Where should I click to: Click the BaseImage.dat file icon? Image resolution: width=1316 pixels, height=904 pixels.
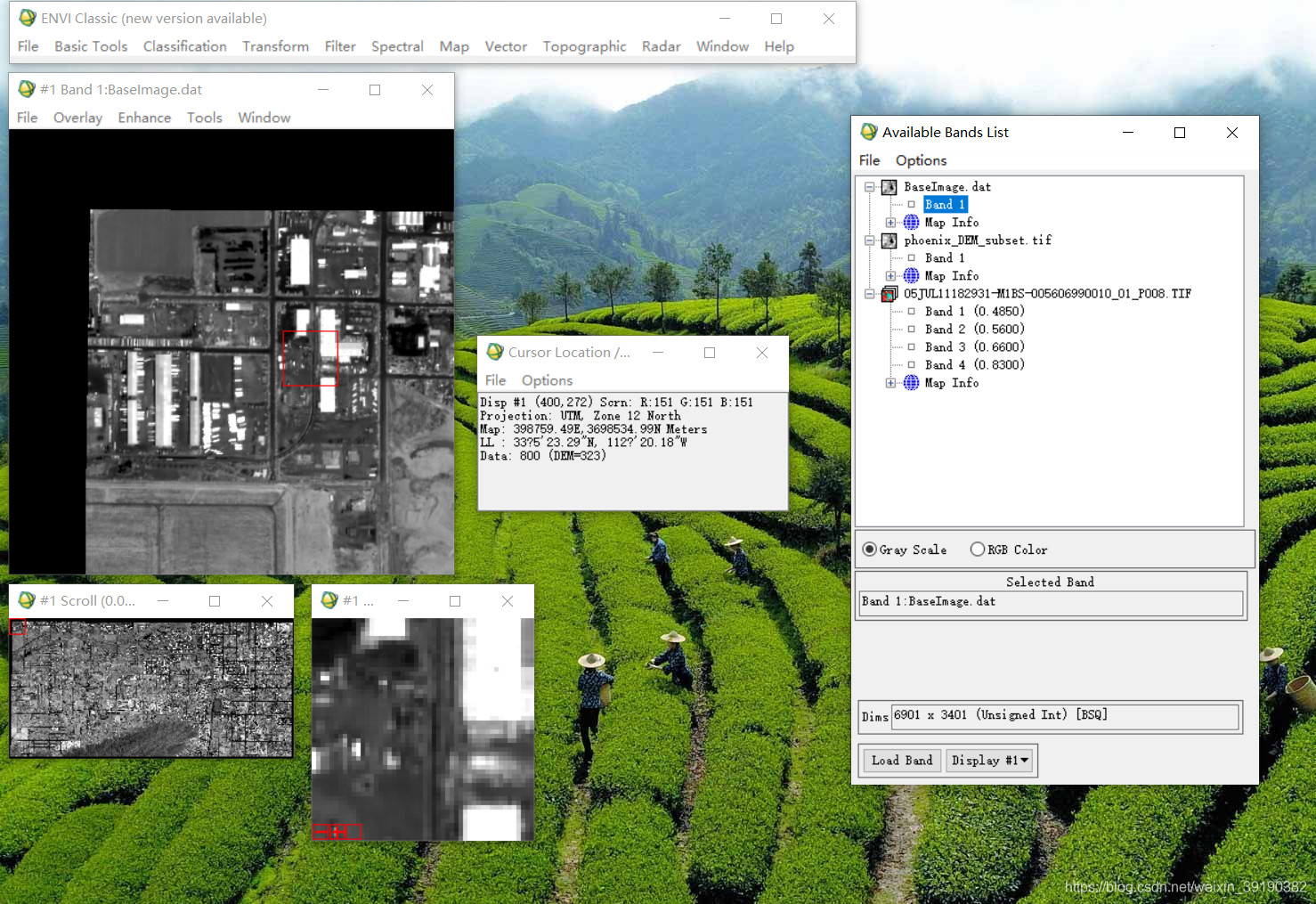[889, 187]
